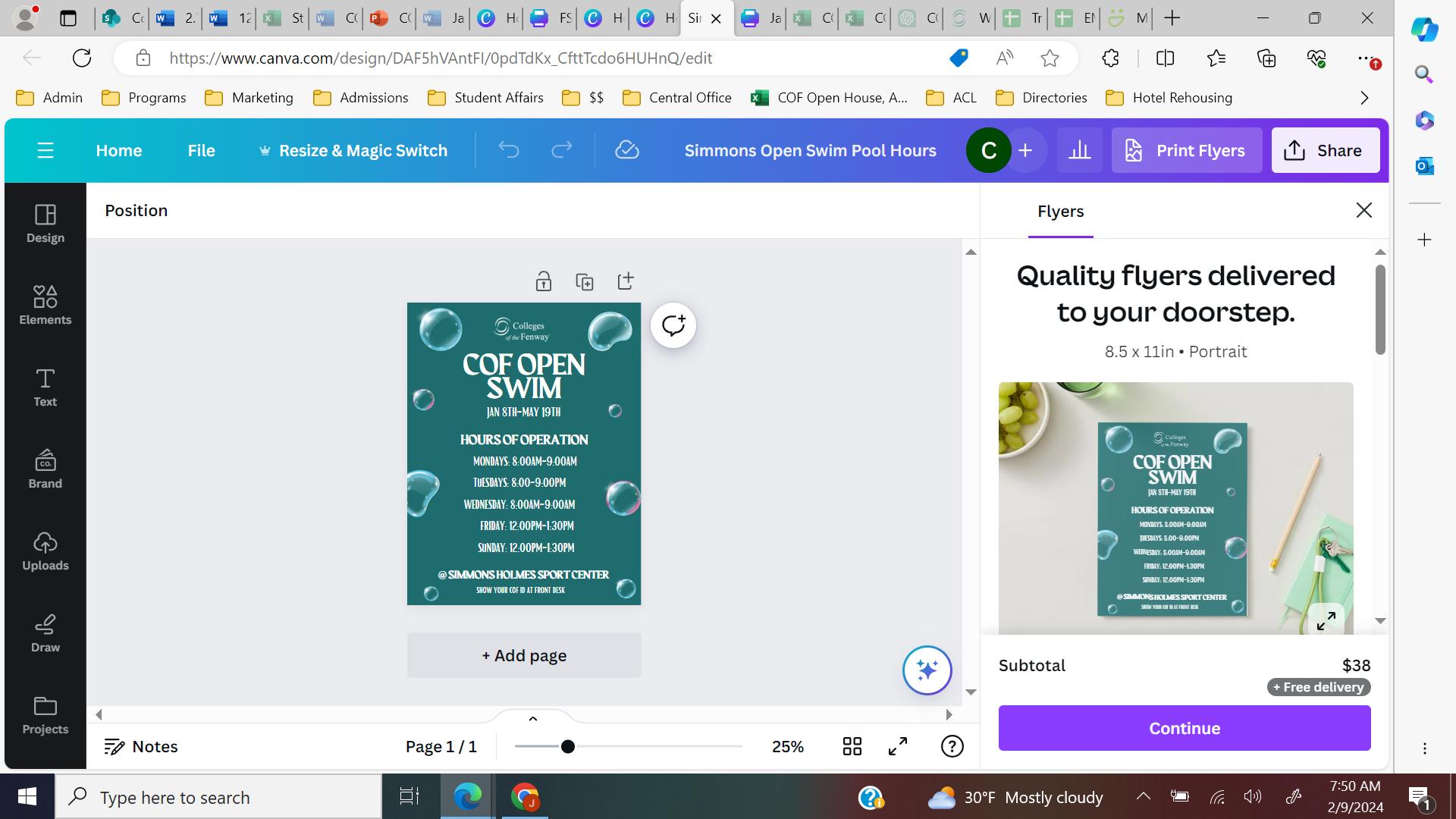
Task: Open the File menu
Action: pyautogui.click(x=201, y=151)
